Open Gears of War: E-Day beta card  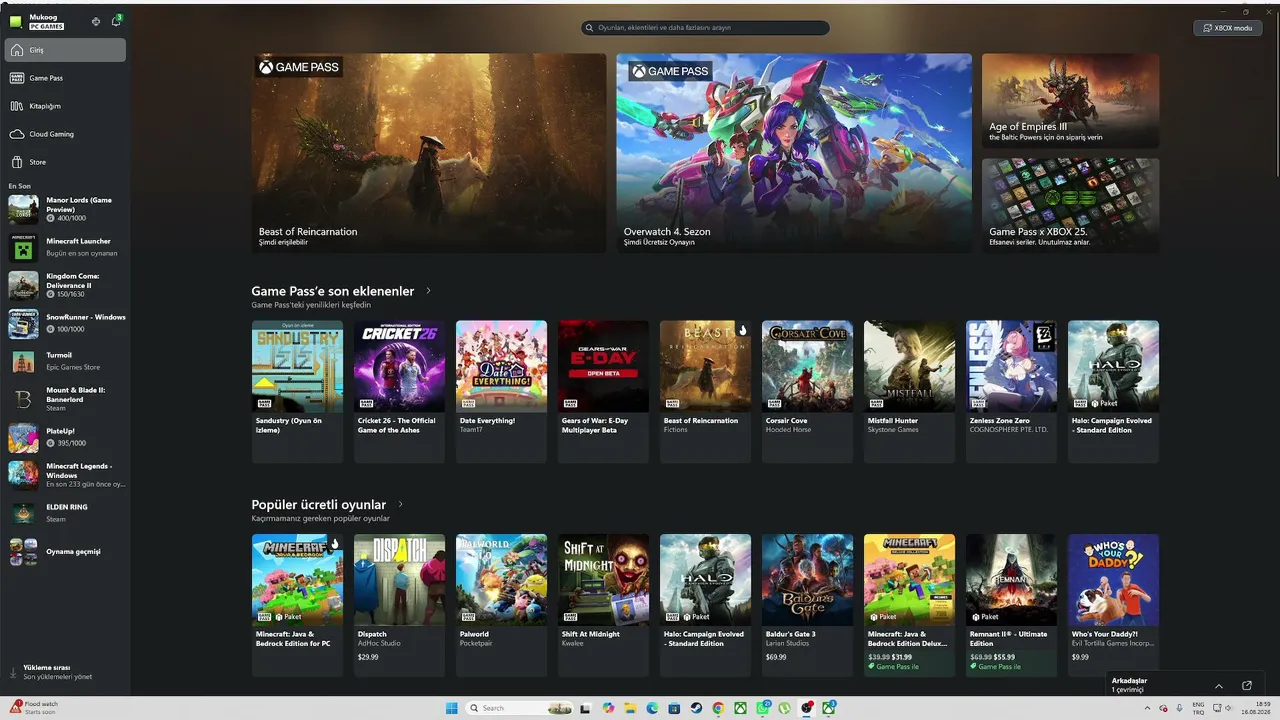(x=603, y=391)
